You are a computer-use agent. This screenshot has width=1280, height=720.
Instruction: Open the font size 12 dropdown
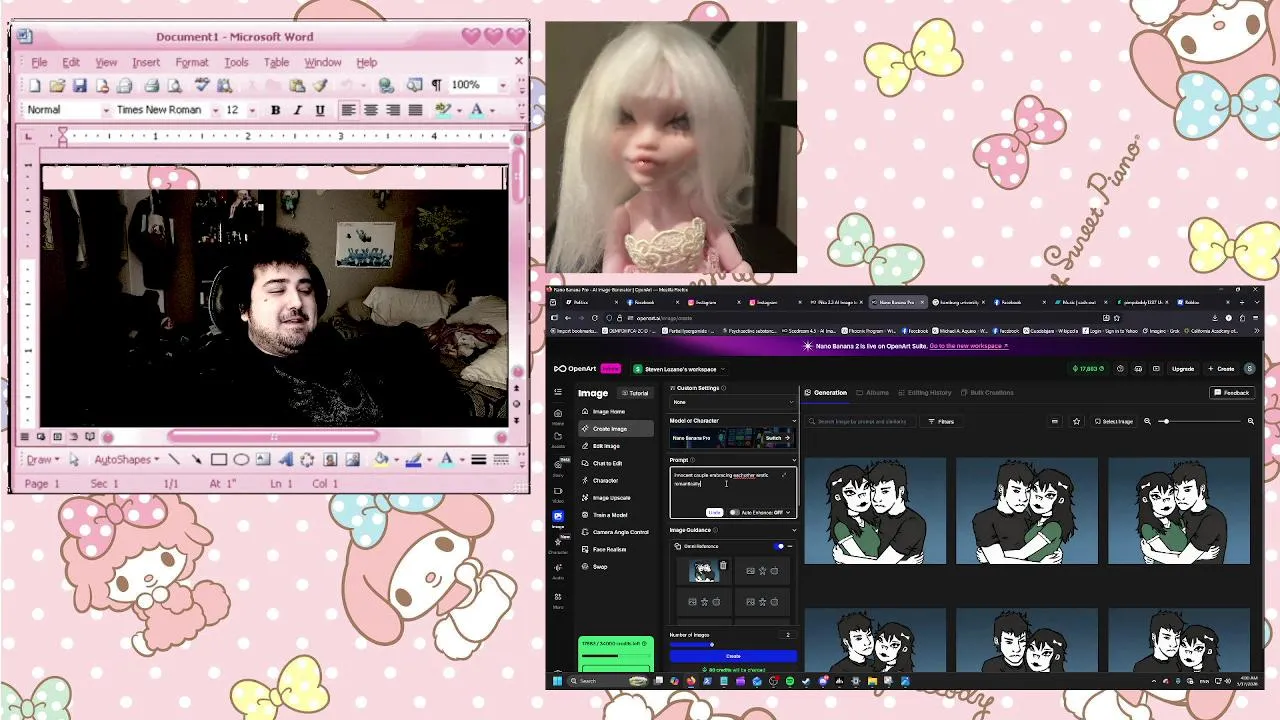[x=252, y=110]
